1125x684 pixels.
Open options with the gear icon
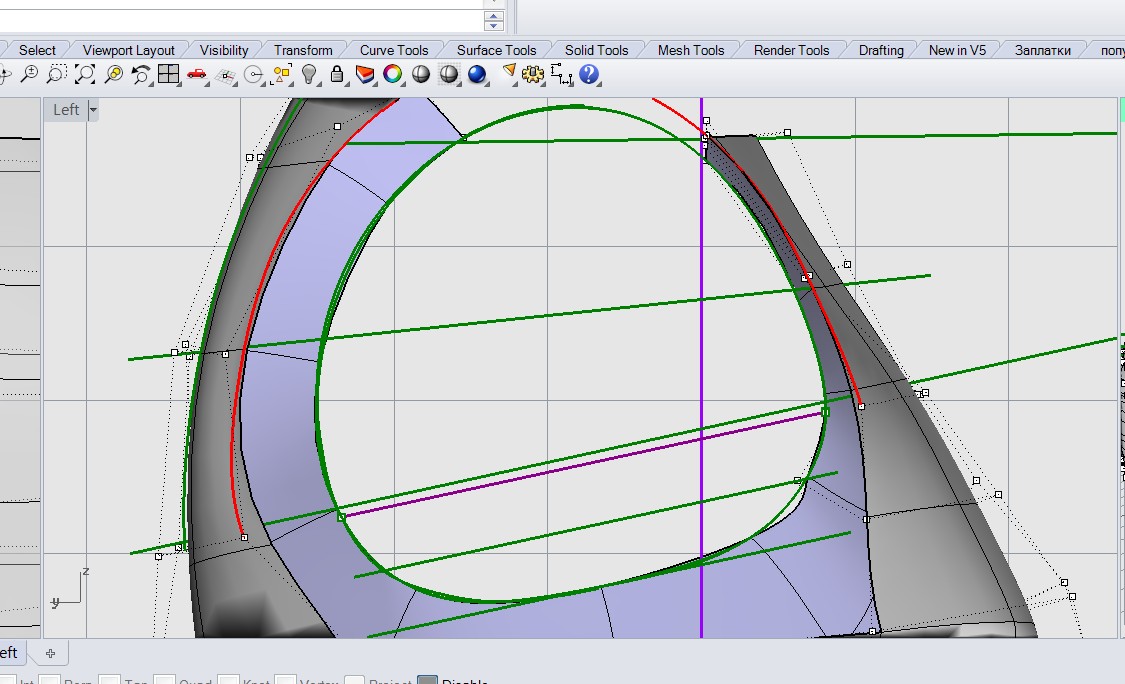[533, 74]
